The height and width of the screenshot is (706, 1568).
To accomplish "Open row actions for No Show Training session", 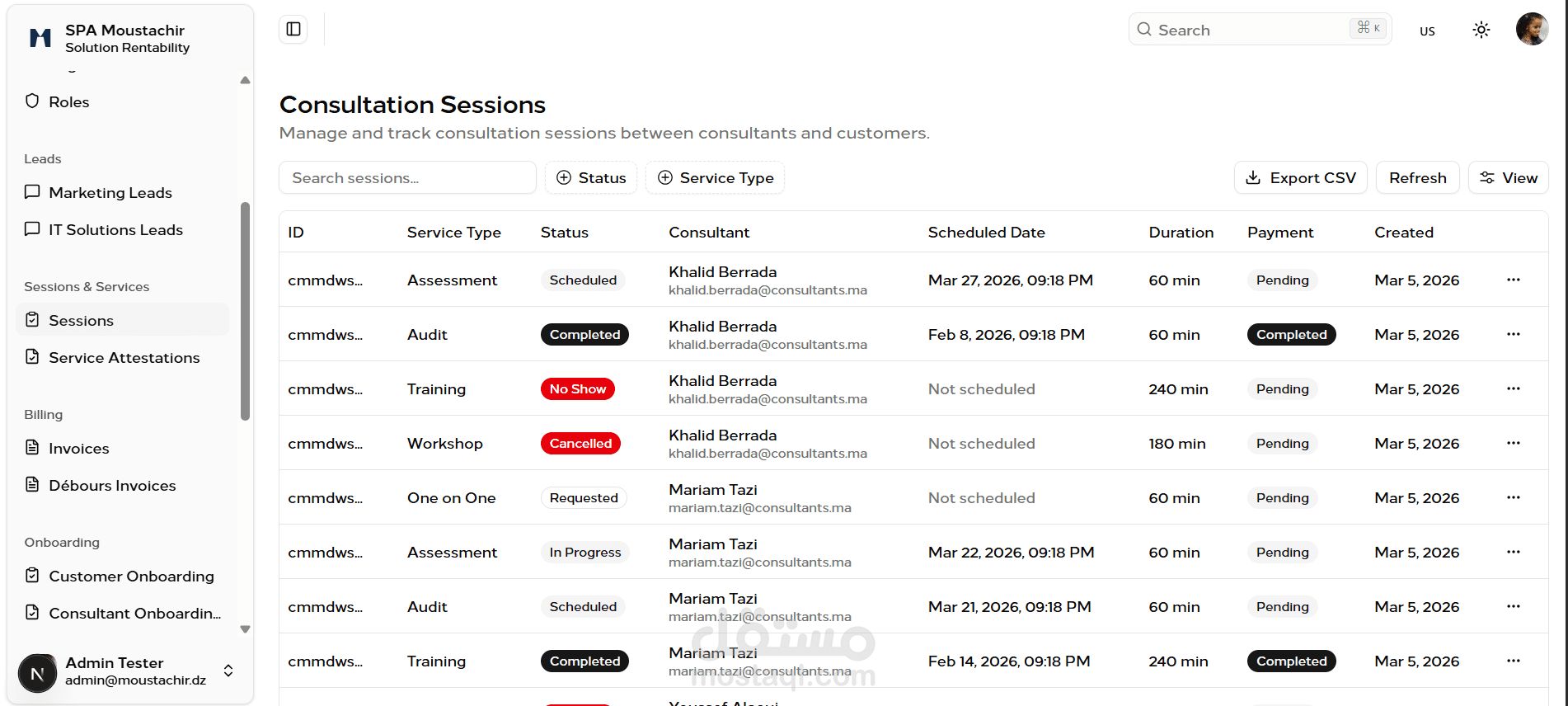I will coord(1513,388).
